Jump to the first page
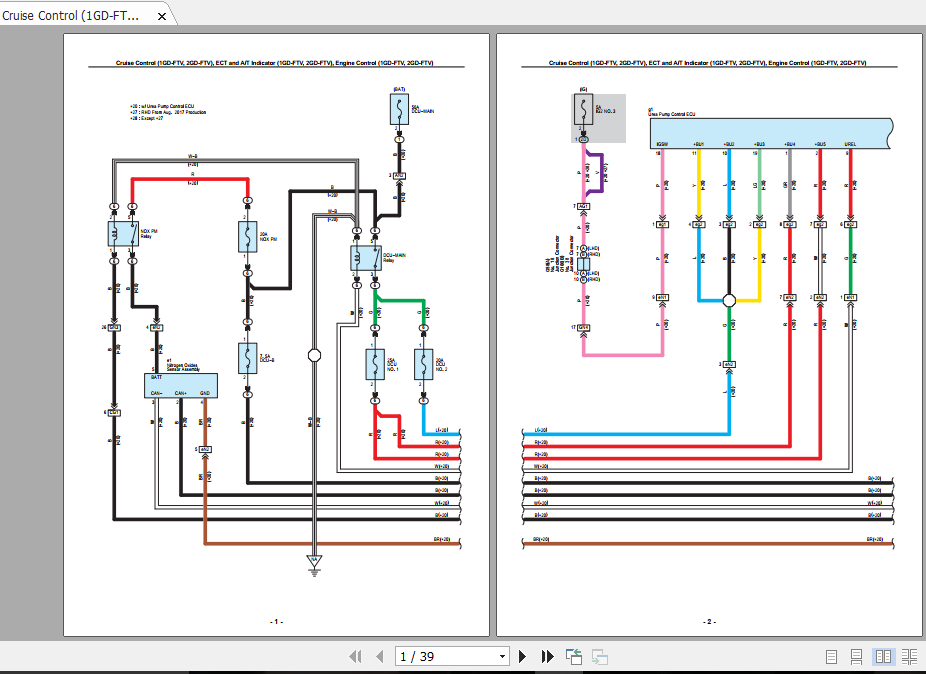 click(355, 656)
